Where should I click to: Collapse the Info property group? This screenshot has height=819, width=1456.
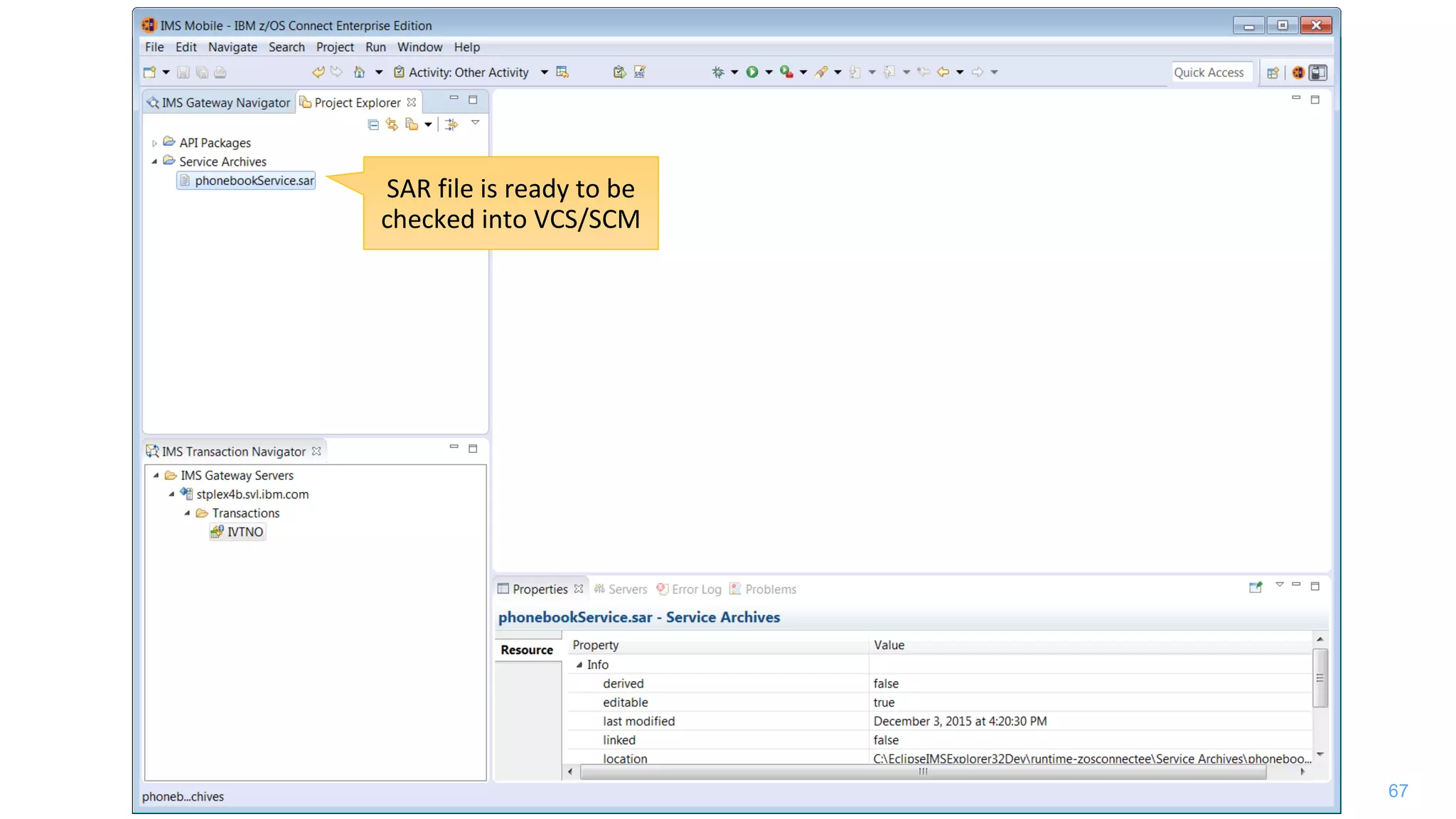pyautogui.click(x=579, y=665)
